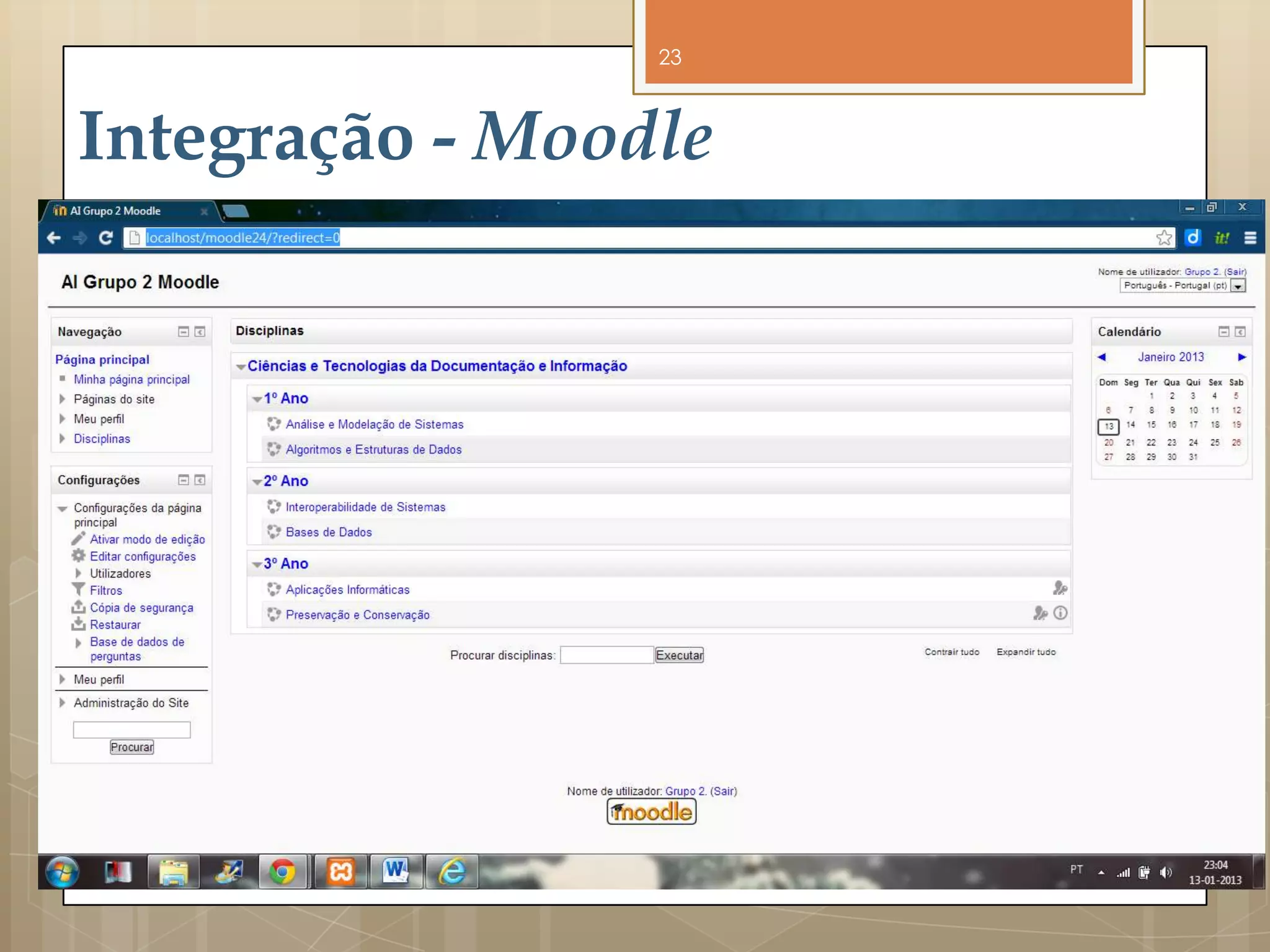Click the Moodle logo in footer
This screenshot has width=1270, height=952.
click(652, 812)
